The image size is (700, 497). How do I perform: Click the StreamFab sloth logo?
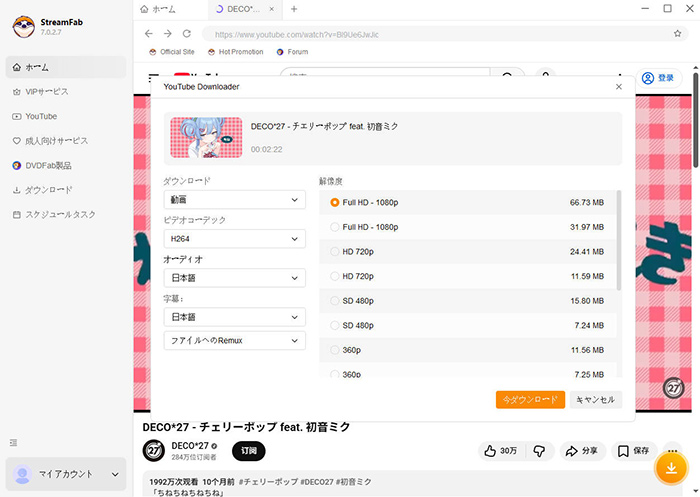coord(24,26)
